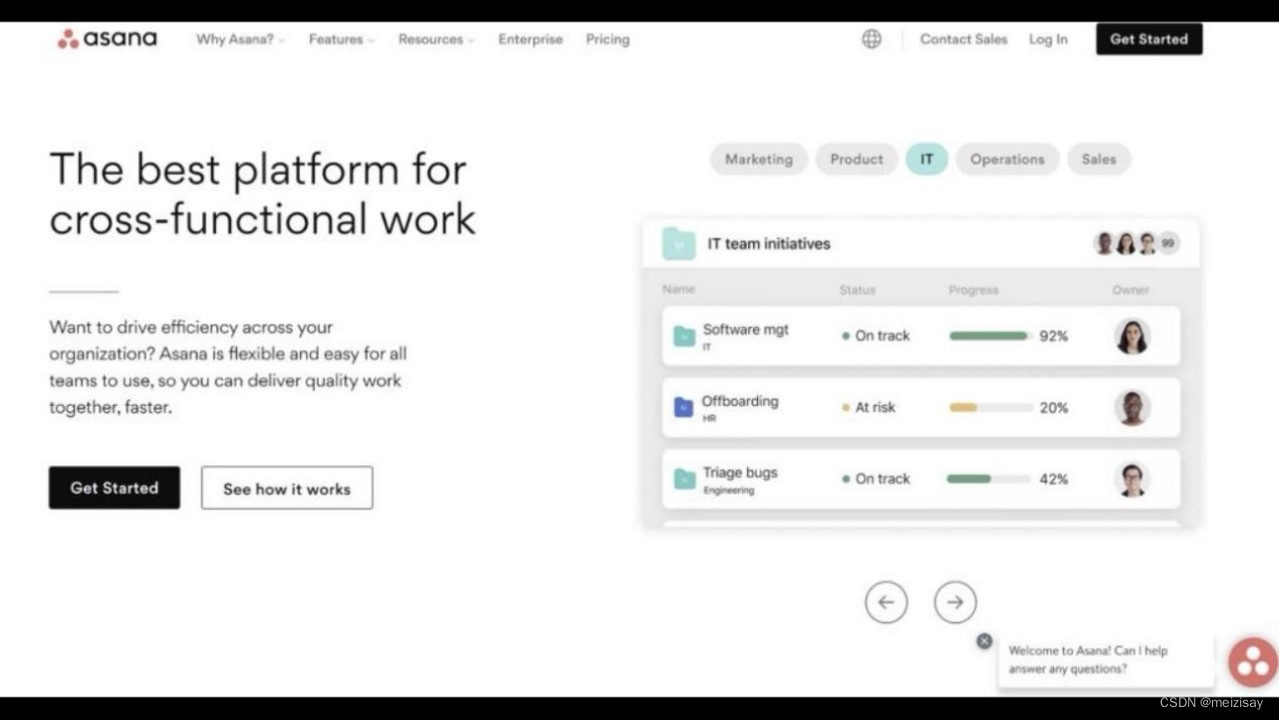This screenshot has width=1279, height=720.
Task: Click the Name column header
Action: tap(678, 289)
